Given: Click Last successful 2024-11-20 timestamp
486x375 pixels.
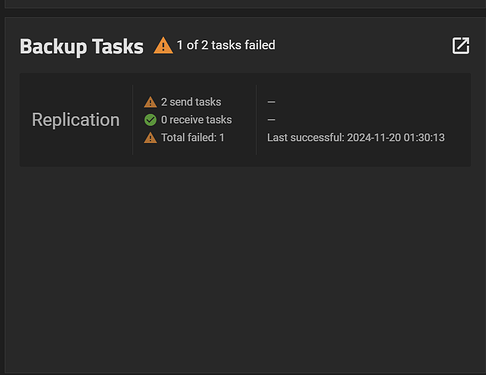Looking at the screenshot, I should click(356, 138).
